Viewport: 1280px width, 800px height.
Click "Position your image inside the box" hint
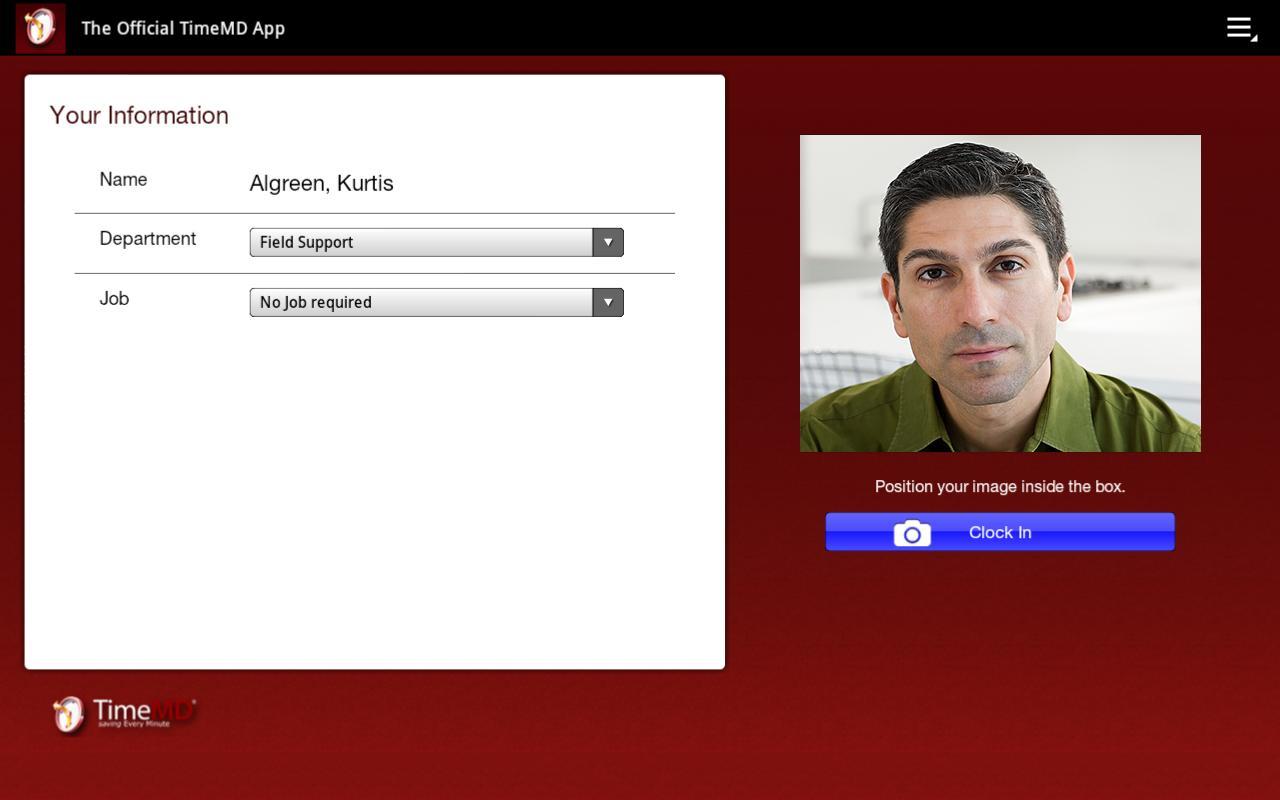[1000, 487]
